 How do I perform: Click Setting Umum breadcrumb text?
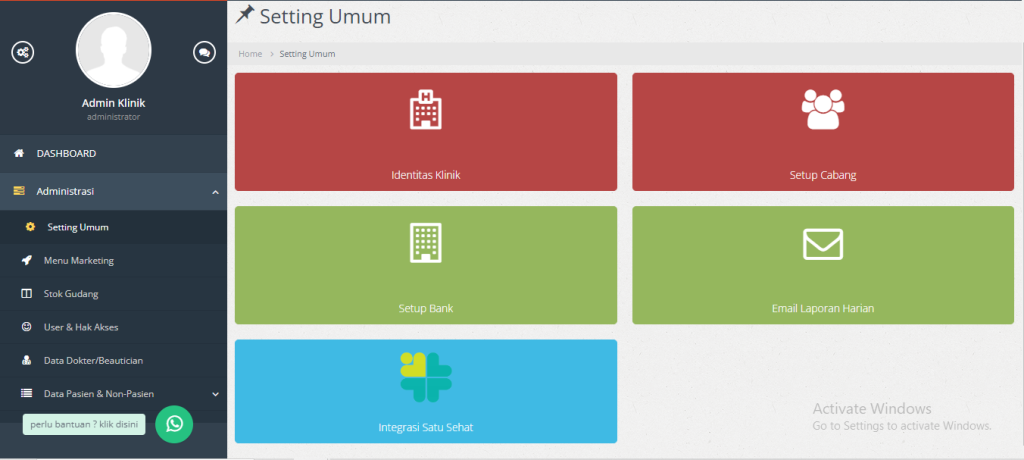point(308,54)
